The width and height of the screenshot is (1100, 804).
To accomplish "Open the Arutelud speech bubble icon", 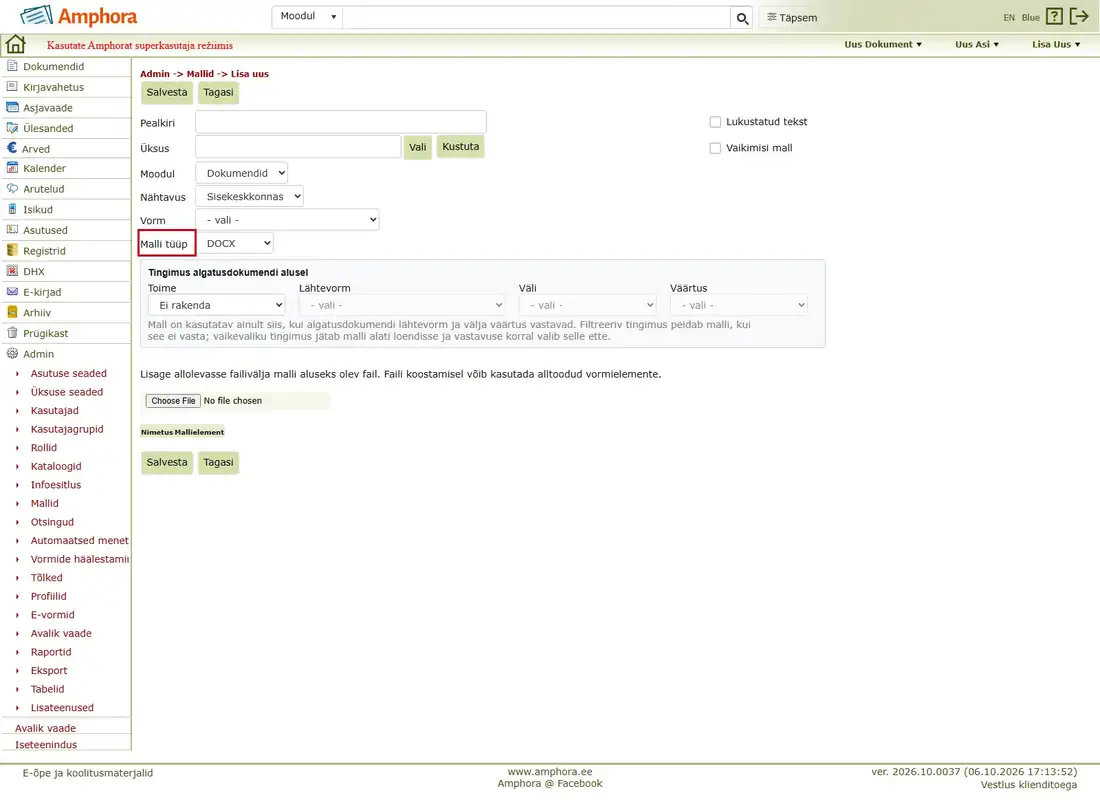I will coord(12,188).
